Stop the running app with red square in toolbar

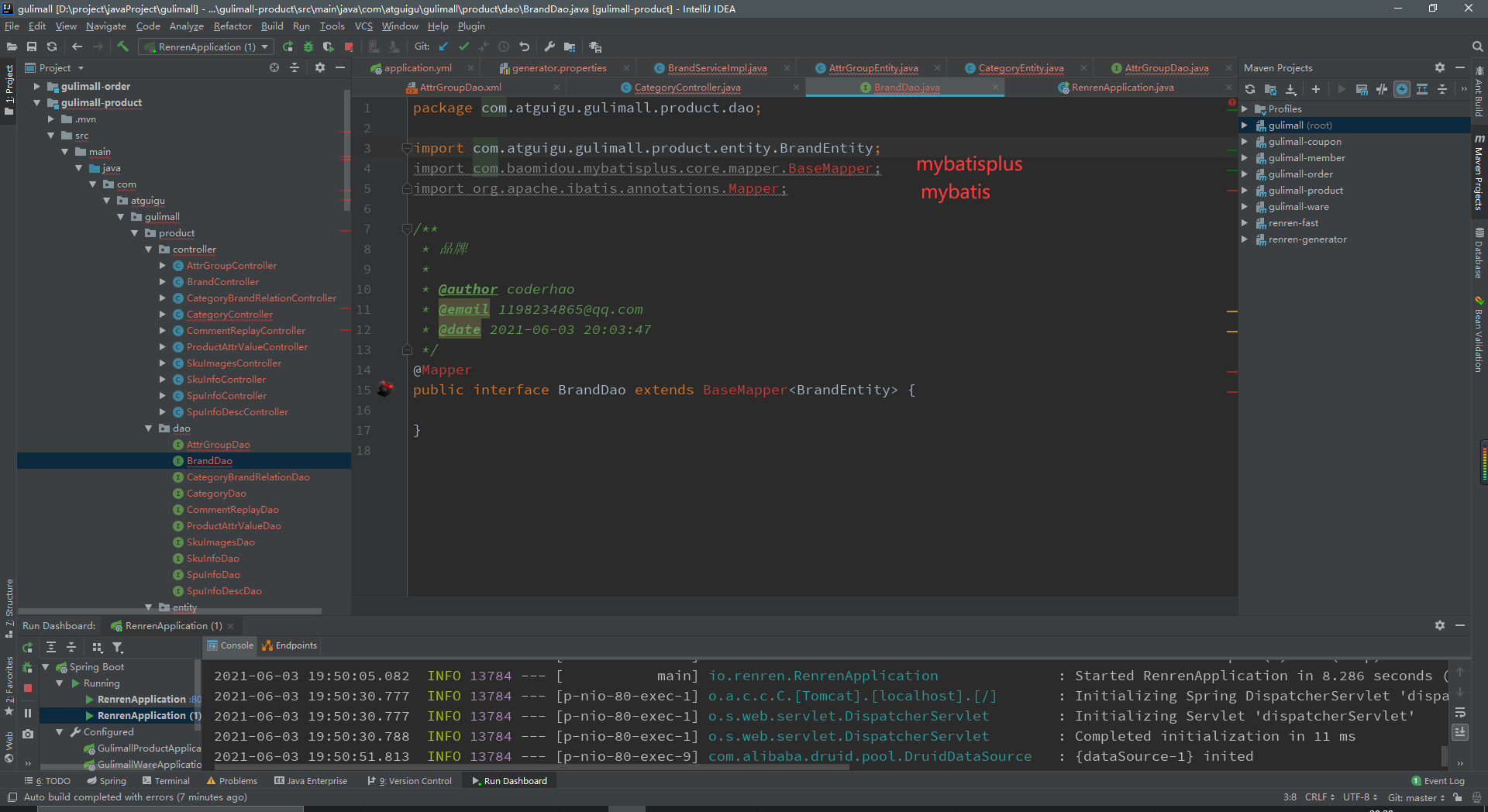tap(349, 46)
